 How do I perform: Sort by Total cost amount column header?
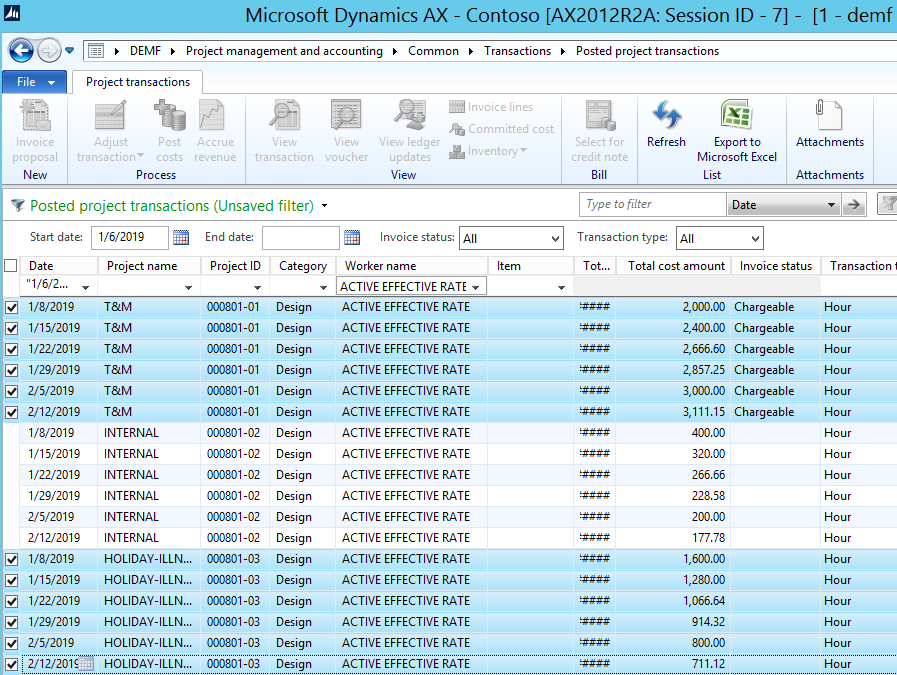(676, 266)
